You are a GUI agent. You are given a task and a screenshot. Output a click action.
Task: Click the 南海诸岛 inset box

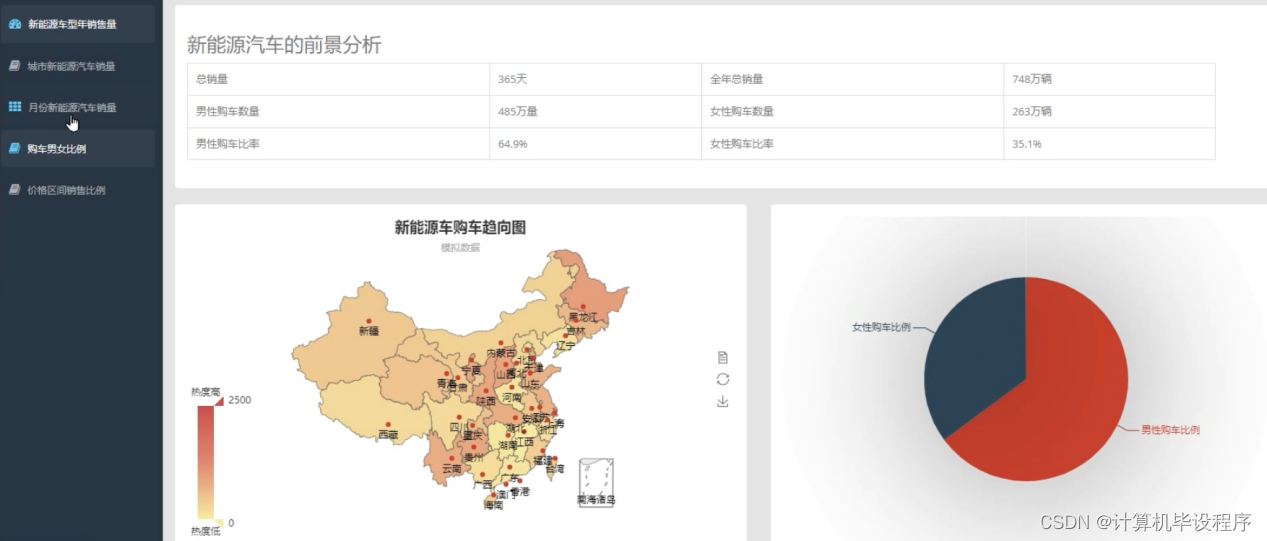(x=596, y=483)
